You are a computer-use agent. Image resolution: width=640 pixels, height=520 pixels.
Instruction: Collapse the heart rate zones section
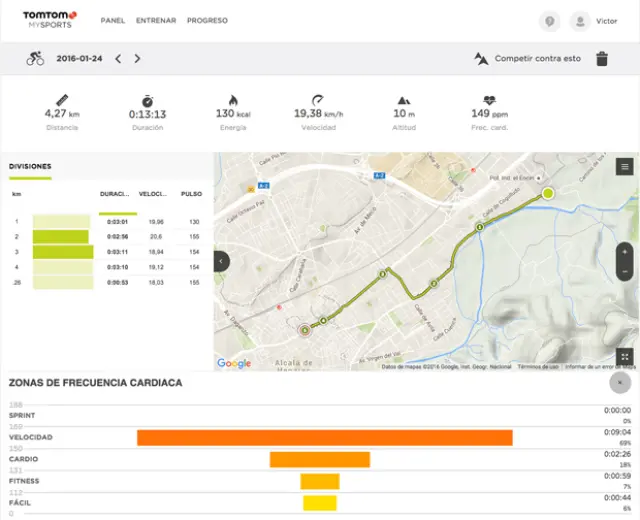[x=620, y=382]
